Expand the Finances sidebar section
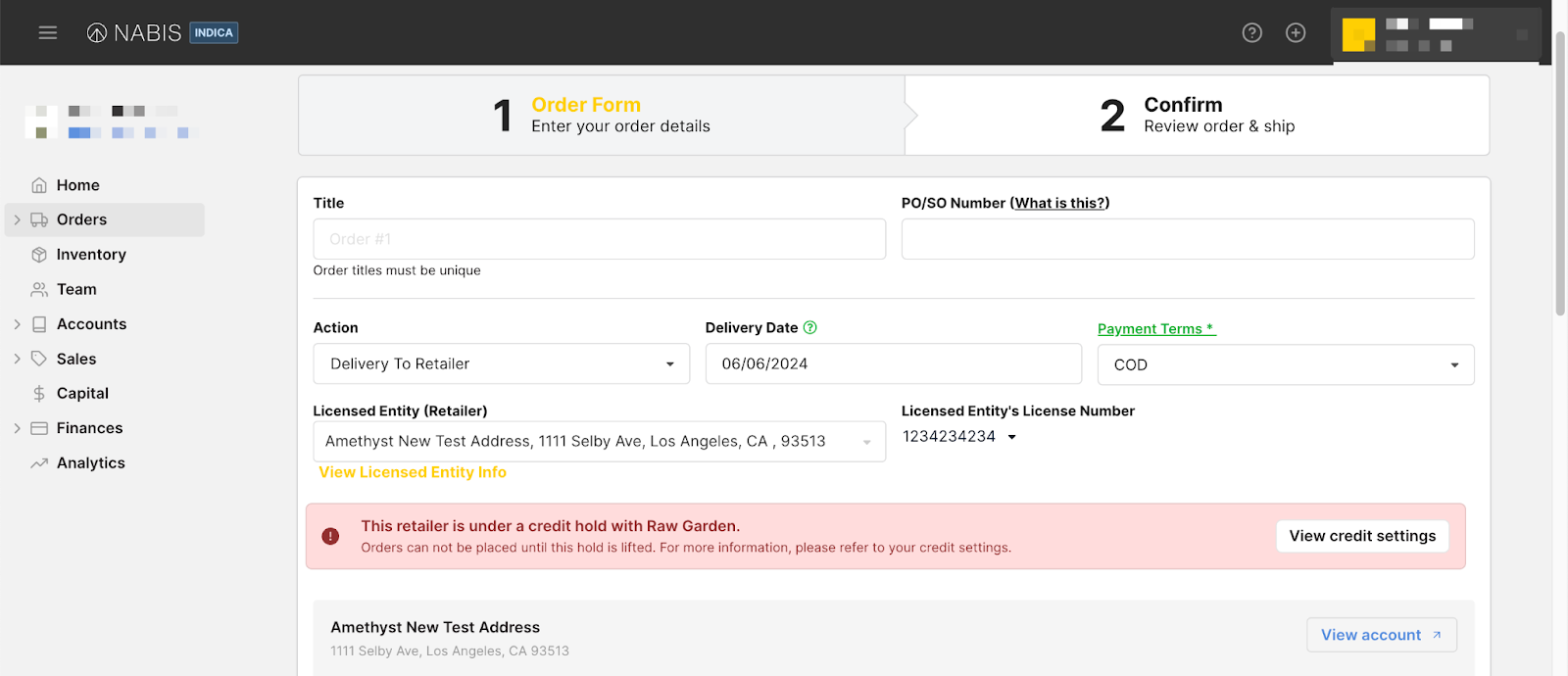The image size is (1568, 676). (x=17, y=428)
